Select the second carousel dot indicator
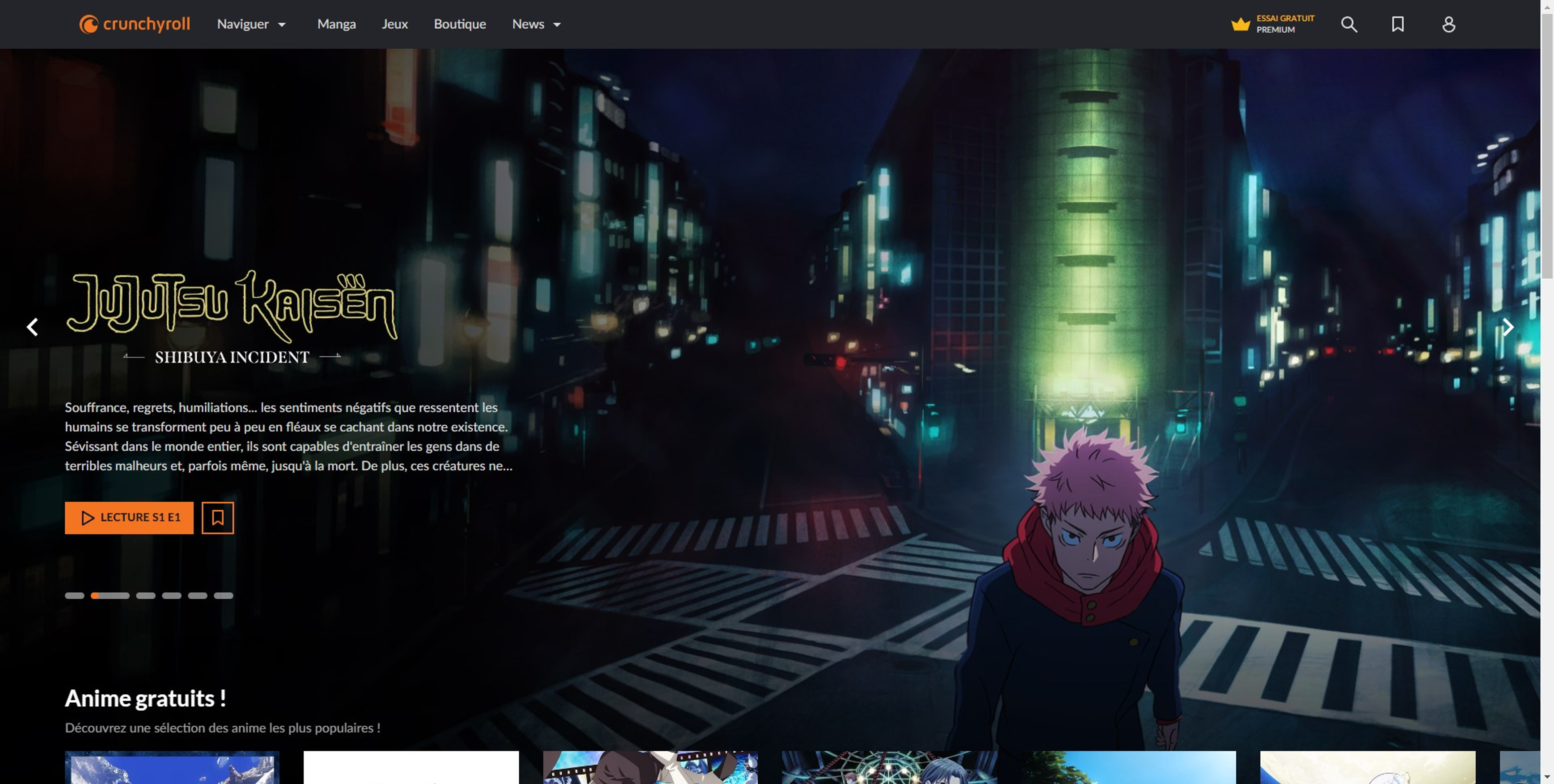 click(110, 595)
